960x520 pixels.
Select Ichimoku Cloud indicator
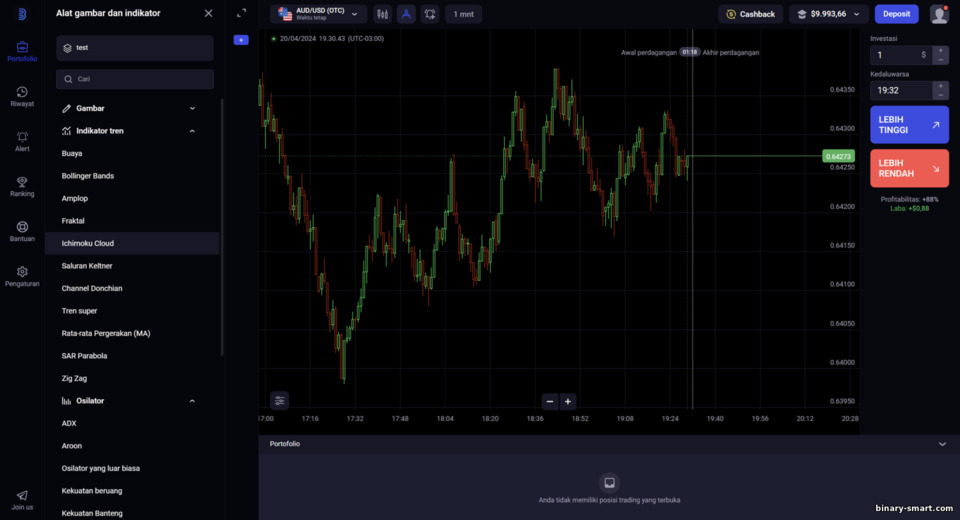(132, 243)
